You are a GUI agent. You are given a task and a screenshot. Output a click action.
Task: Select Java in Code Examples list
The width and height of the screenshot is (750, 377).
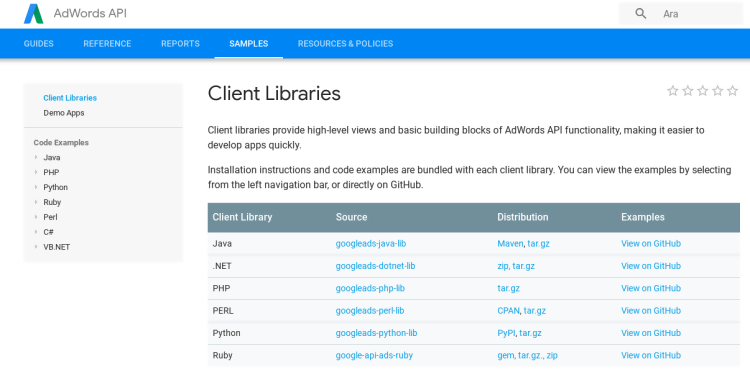(x=52, y=157)
